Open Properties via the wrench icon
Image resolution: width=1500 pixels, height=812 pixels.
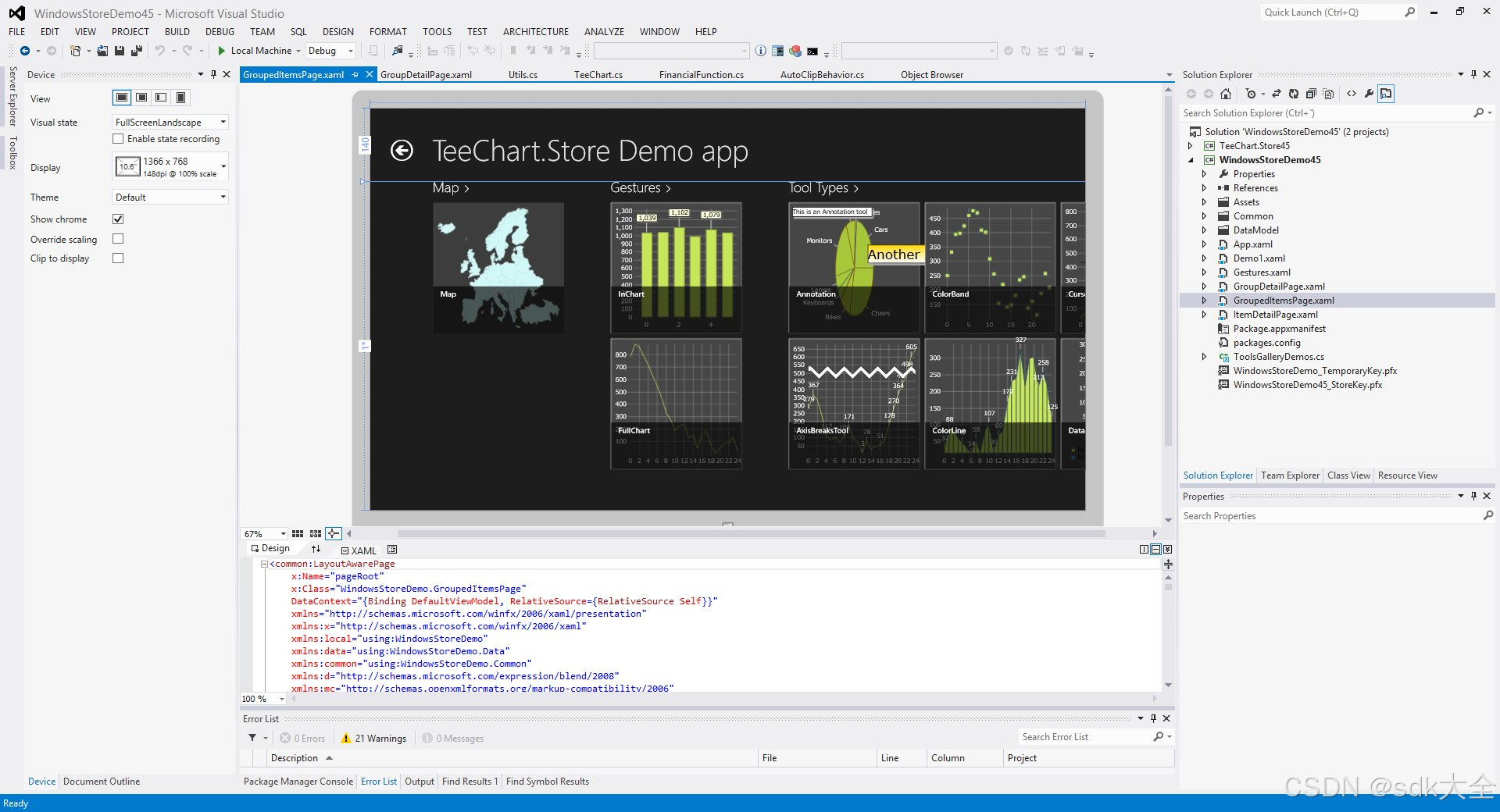click(x=1369, y=94)
